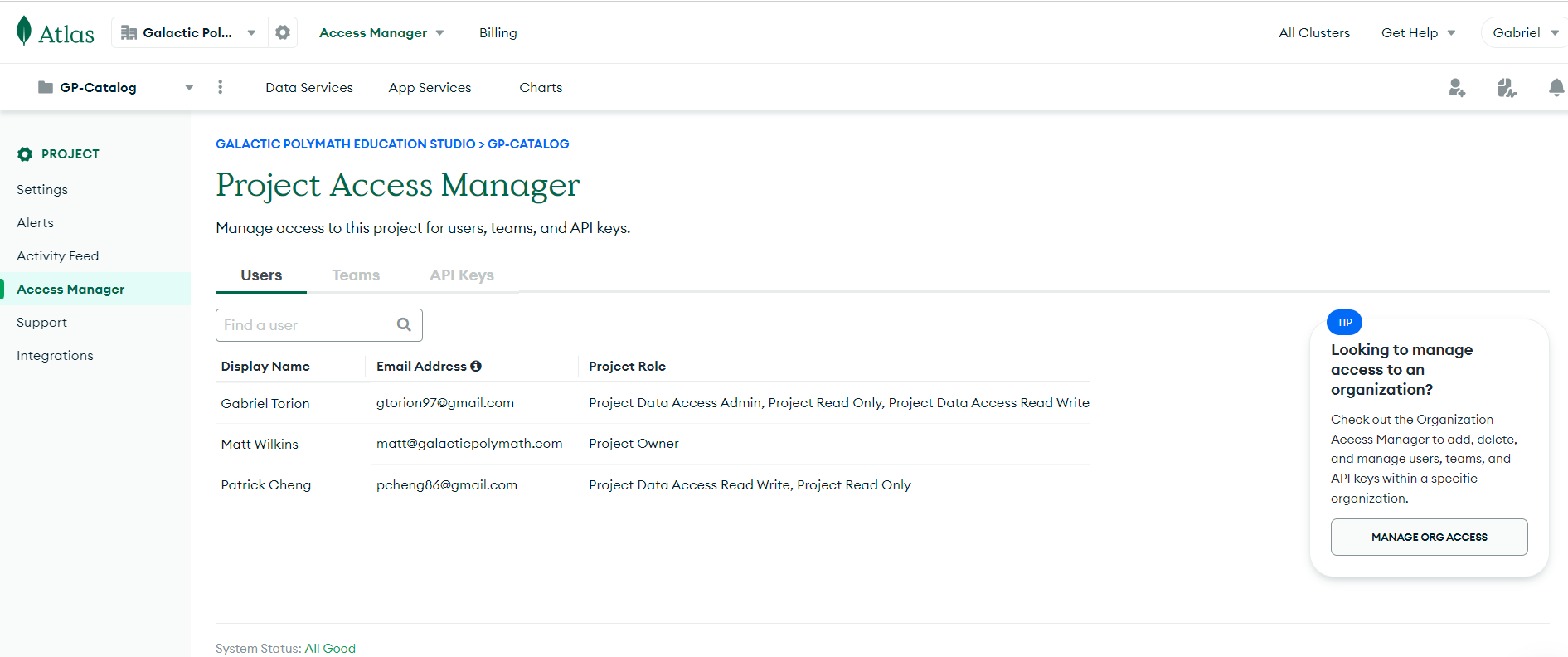Click the Project Role column header

click(x=628, y=366)
